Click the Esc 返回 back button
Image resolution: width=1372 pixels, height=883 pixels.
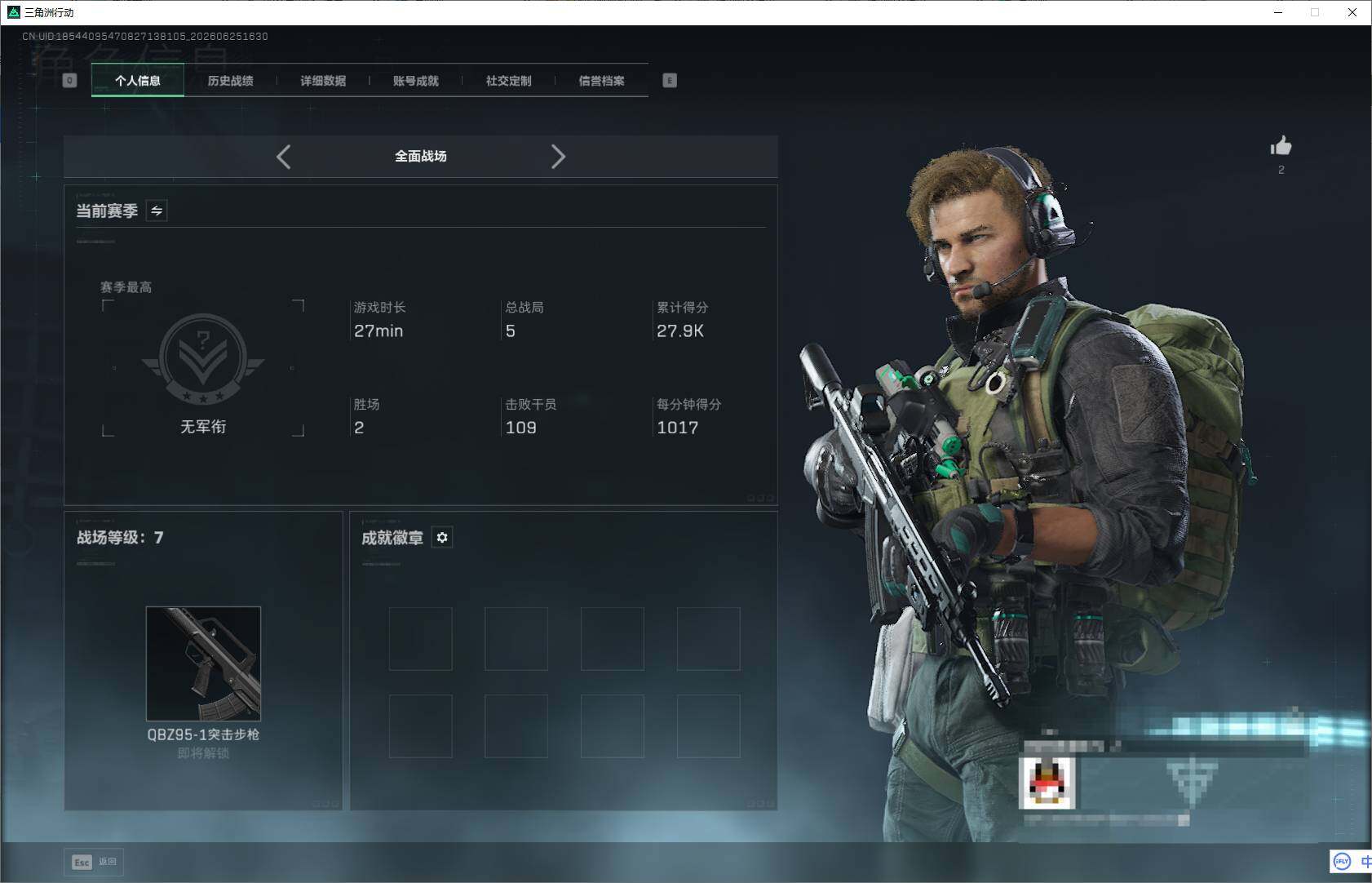pos(94,862)
